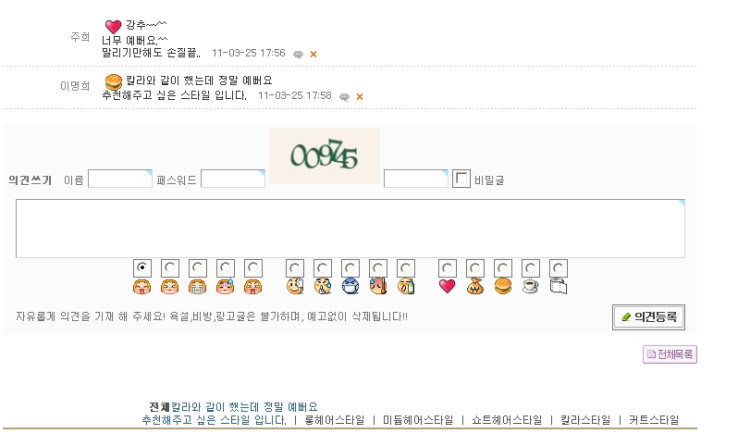750x434 pixels.
Task: Select the radio button above the heart emoticon
Action: tap(447, 268)
